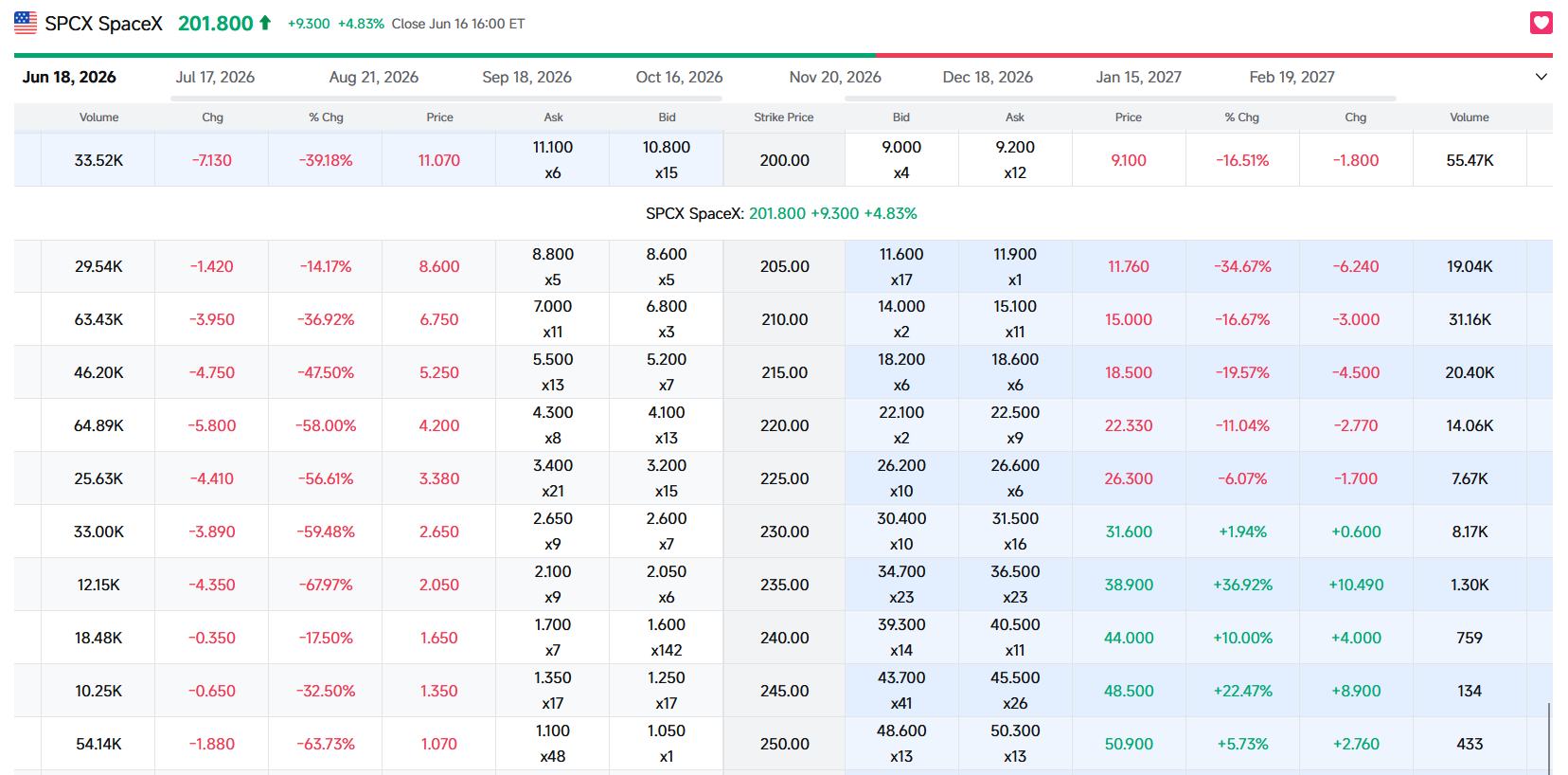Select the Oct 16, 2026 expiration tab
The image size is (1568, 775).
(x=680, y=77)
